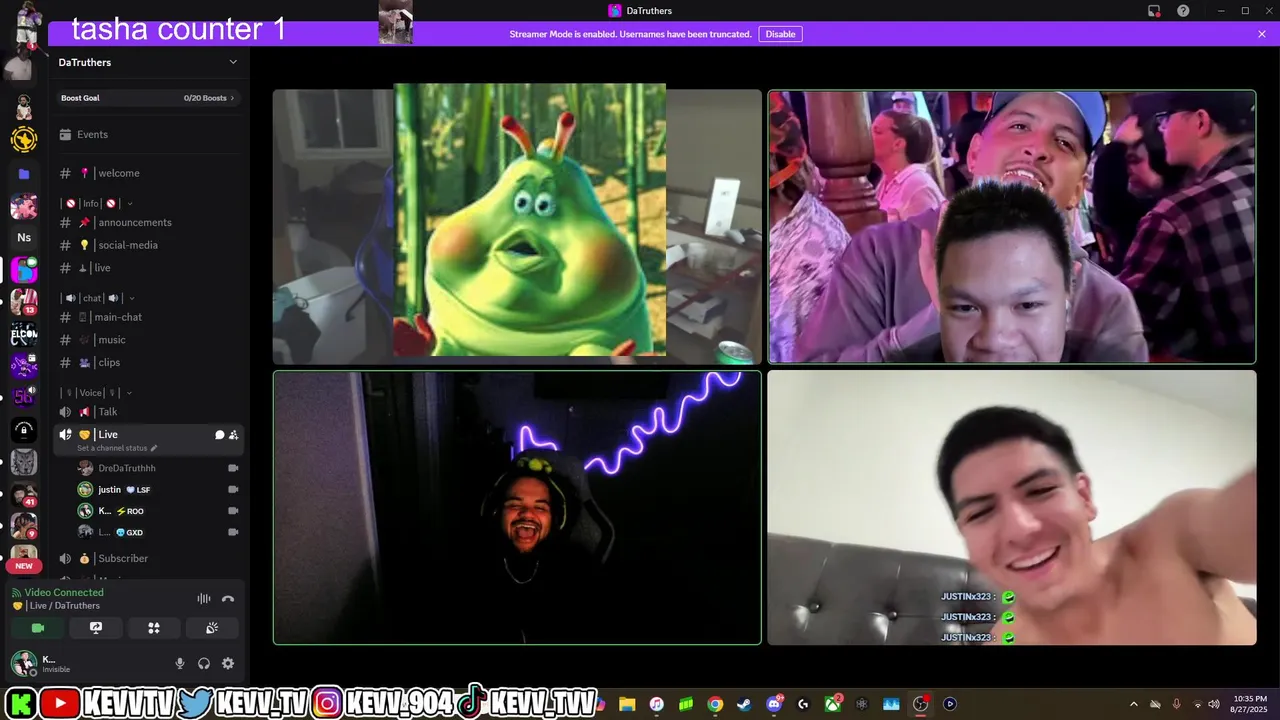Open the main-chat channel
1280x720 pixels.
click(x=148, y=317)
